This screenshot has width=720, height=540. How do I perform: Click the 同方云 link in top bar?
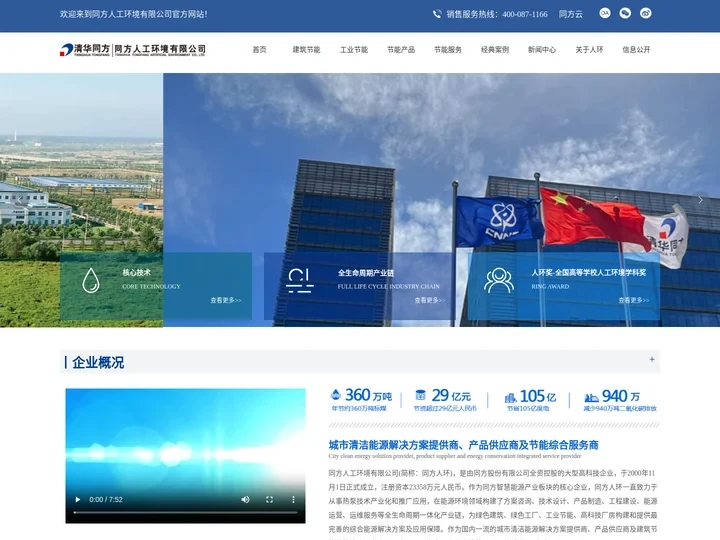coord(571,14)
